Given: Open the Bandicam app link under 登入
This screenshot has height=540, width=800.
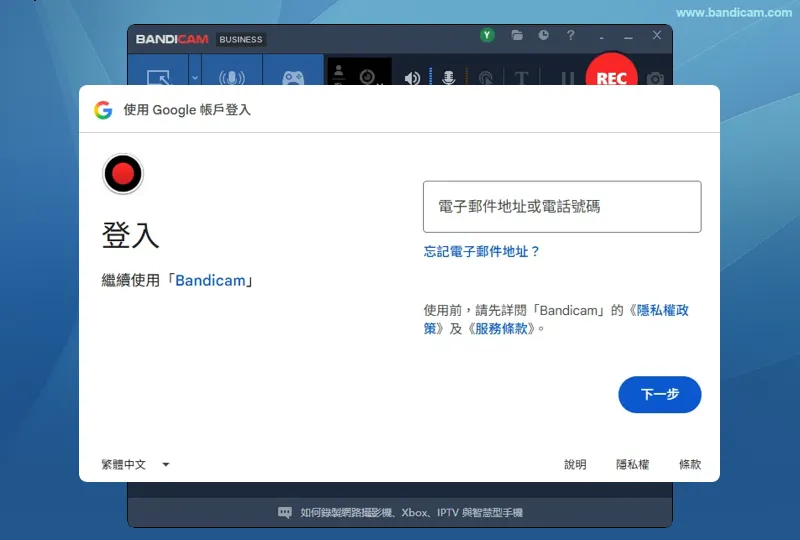Looking at the screenshot, I should tap(210, 281).
